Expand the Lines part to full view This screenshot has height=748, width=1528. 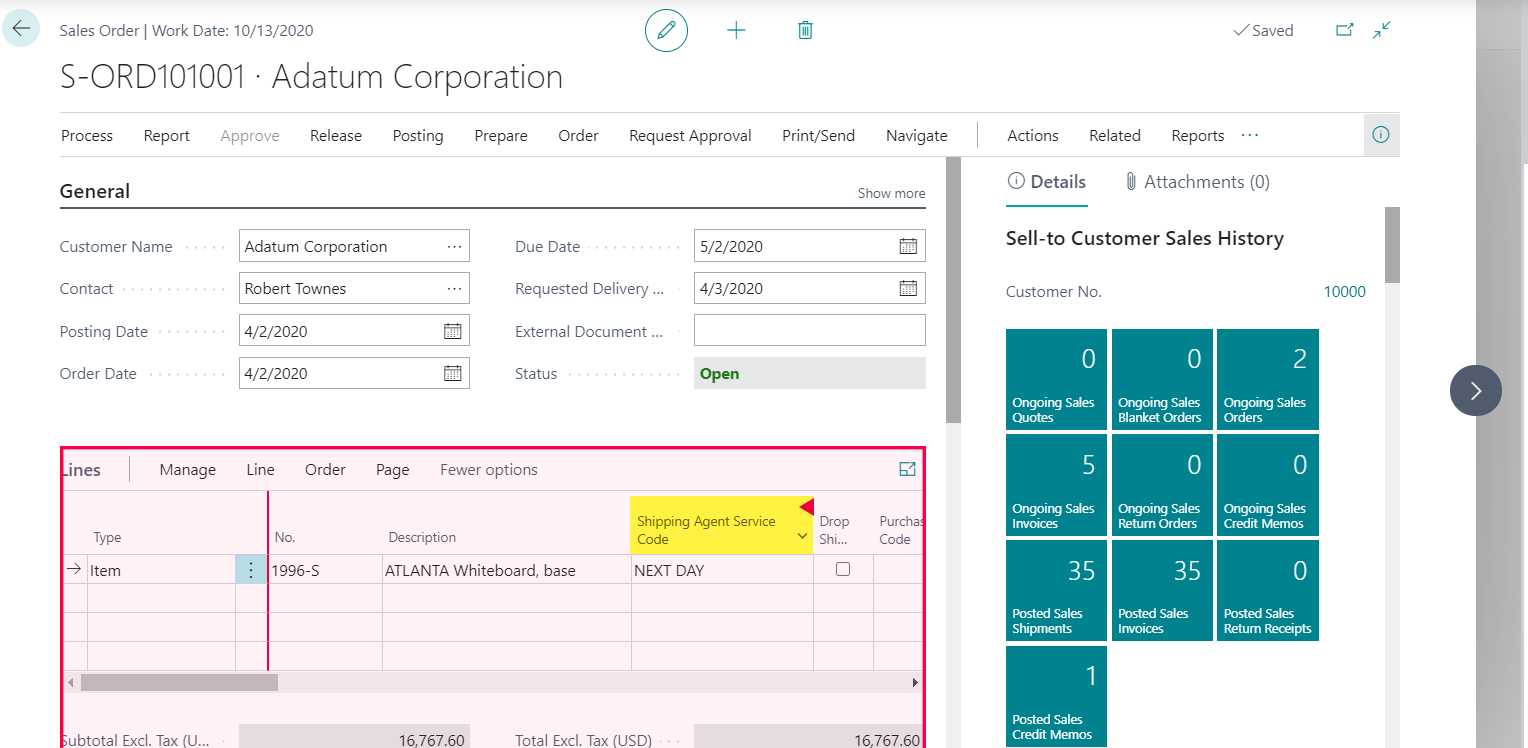tap(907, 469)
